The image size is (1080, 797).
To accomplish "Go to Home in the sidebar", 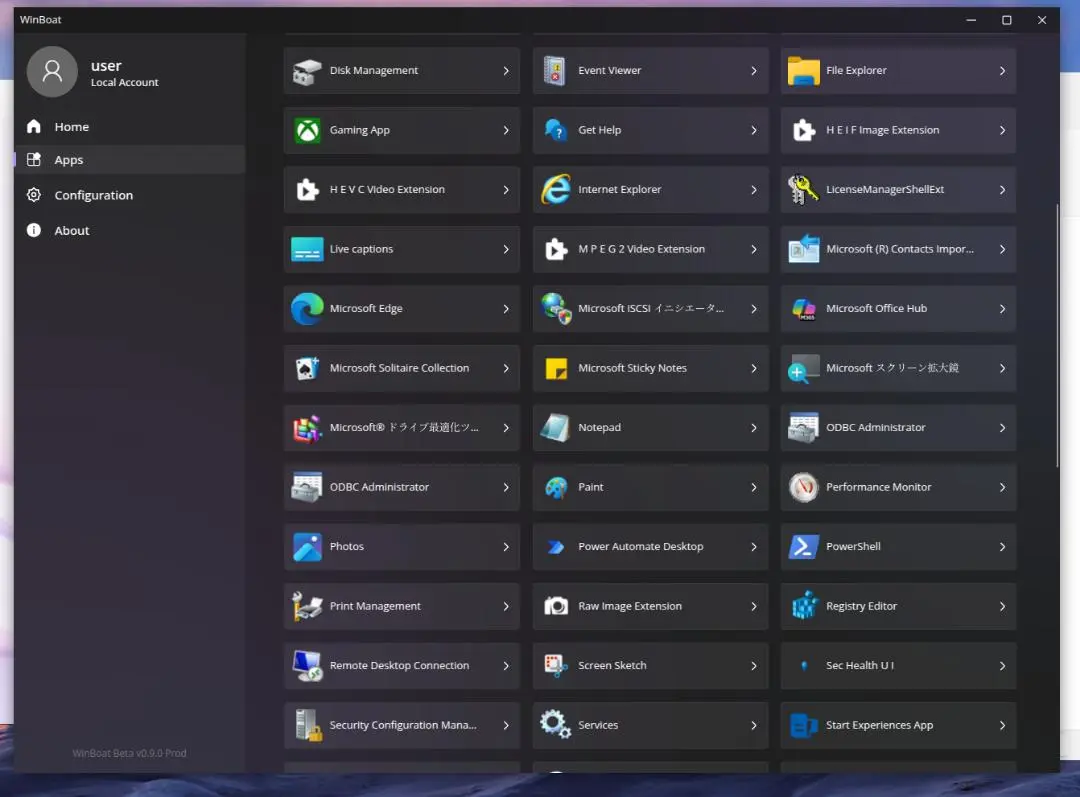I will coord(129,127).
